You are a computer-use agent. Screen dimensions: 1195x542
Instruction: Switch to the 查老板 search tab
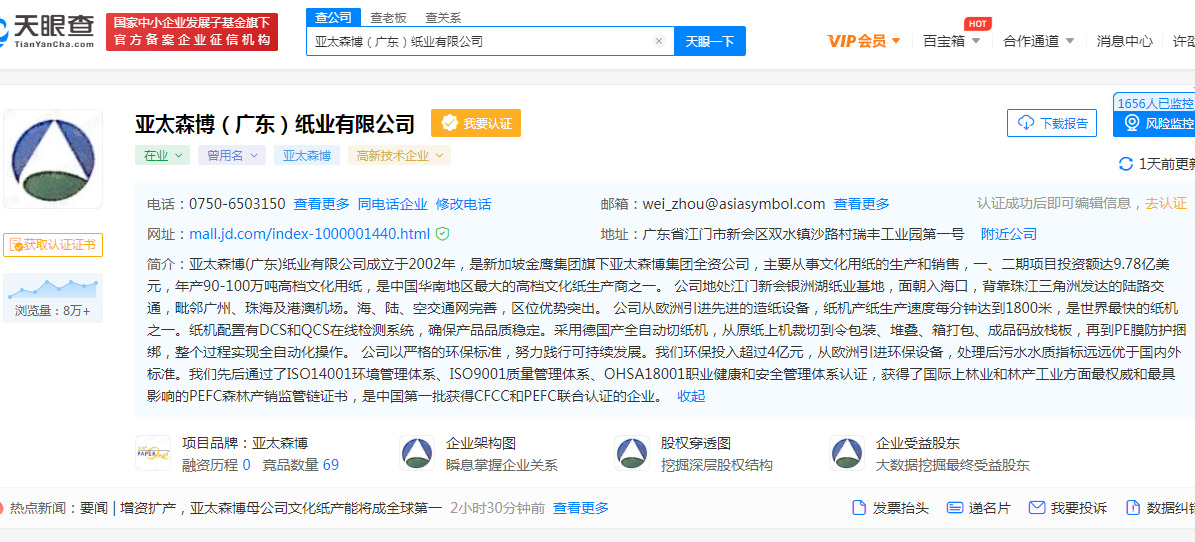point(389,18)
